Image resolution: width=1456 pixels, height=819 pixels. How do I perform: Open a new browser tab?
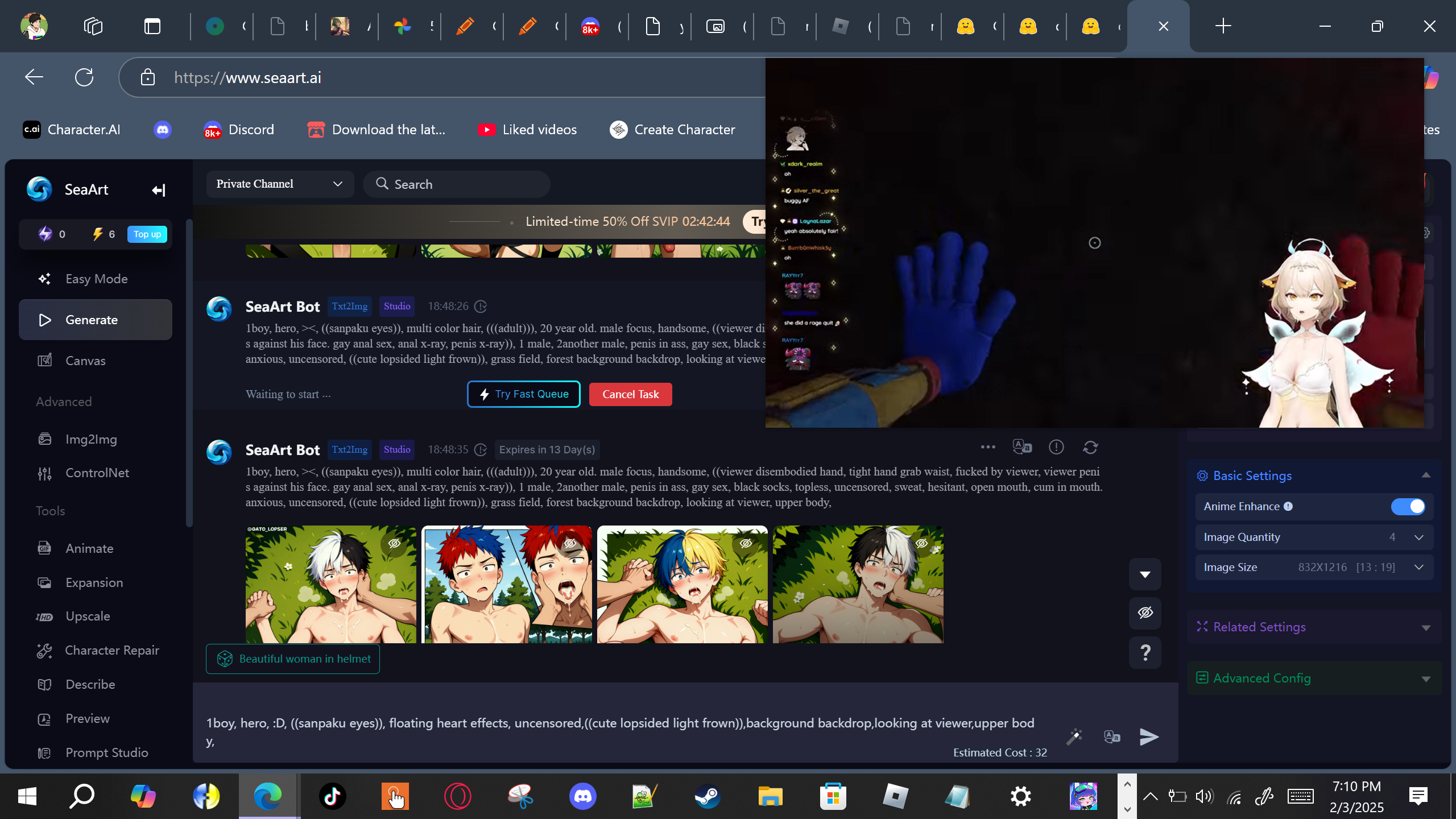tap(1223, 26)
